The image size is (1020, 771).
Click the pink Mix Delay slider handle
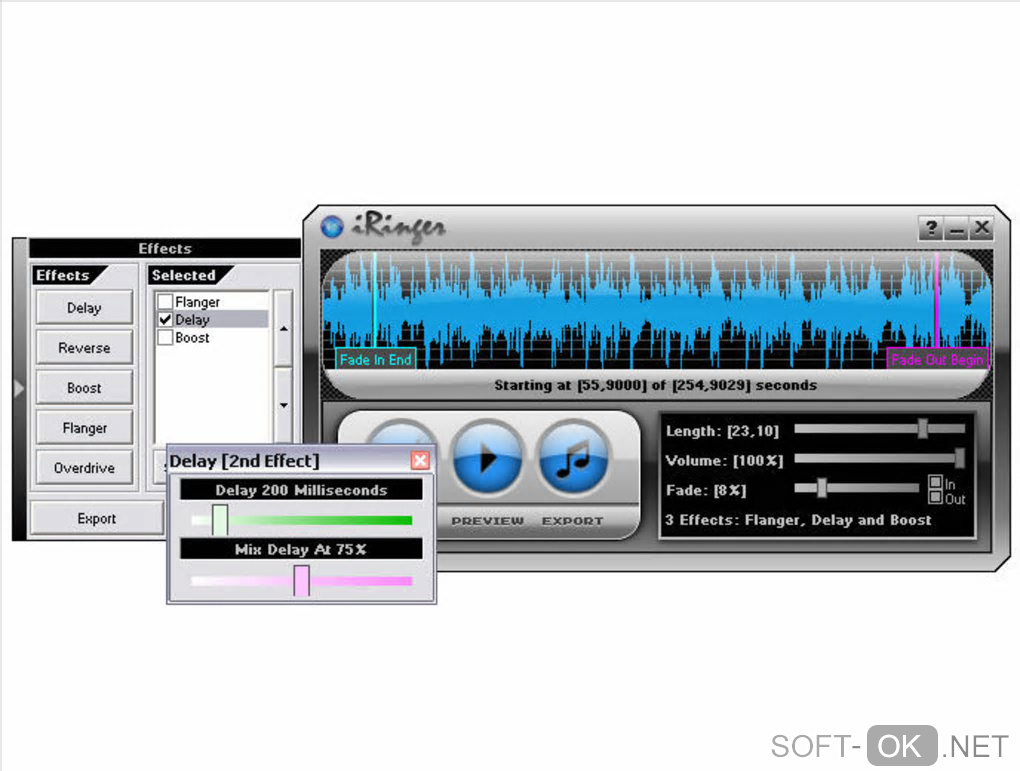point(301,580)
